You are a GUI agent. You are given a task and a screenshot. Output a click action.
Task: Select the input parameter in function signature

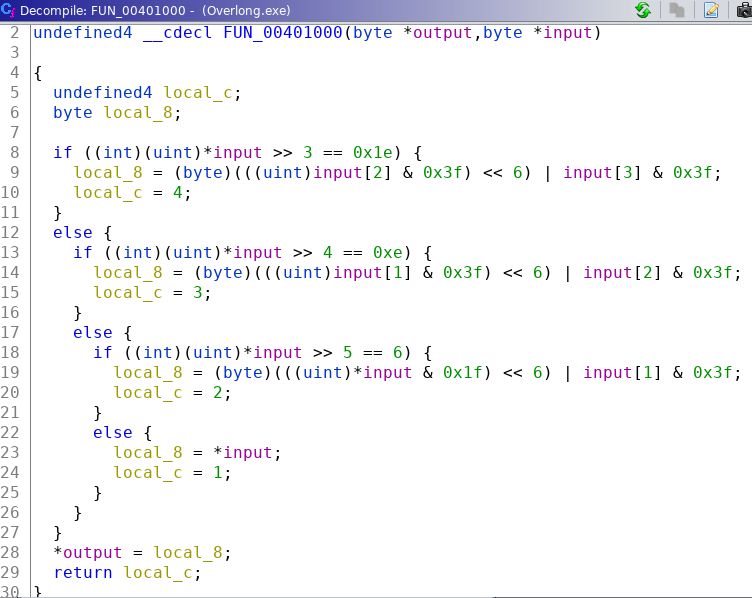click(567, 33)
